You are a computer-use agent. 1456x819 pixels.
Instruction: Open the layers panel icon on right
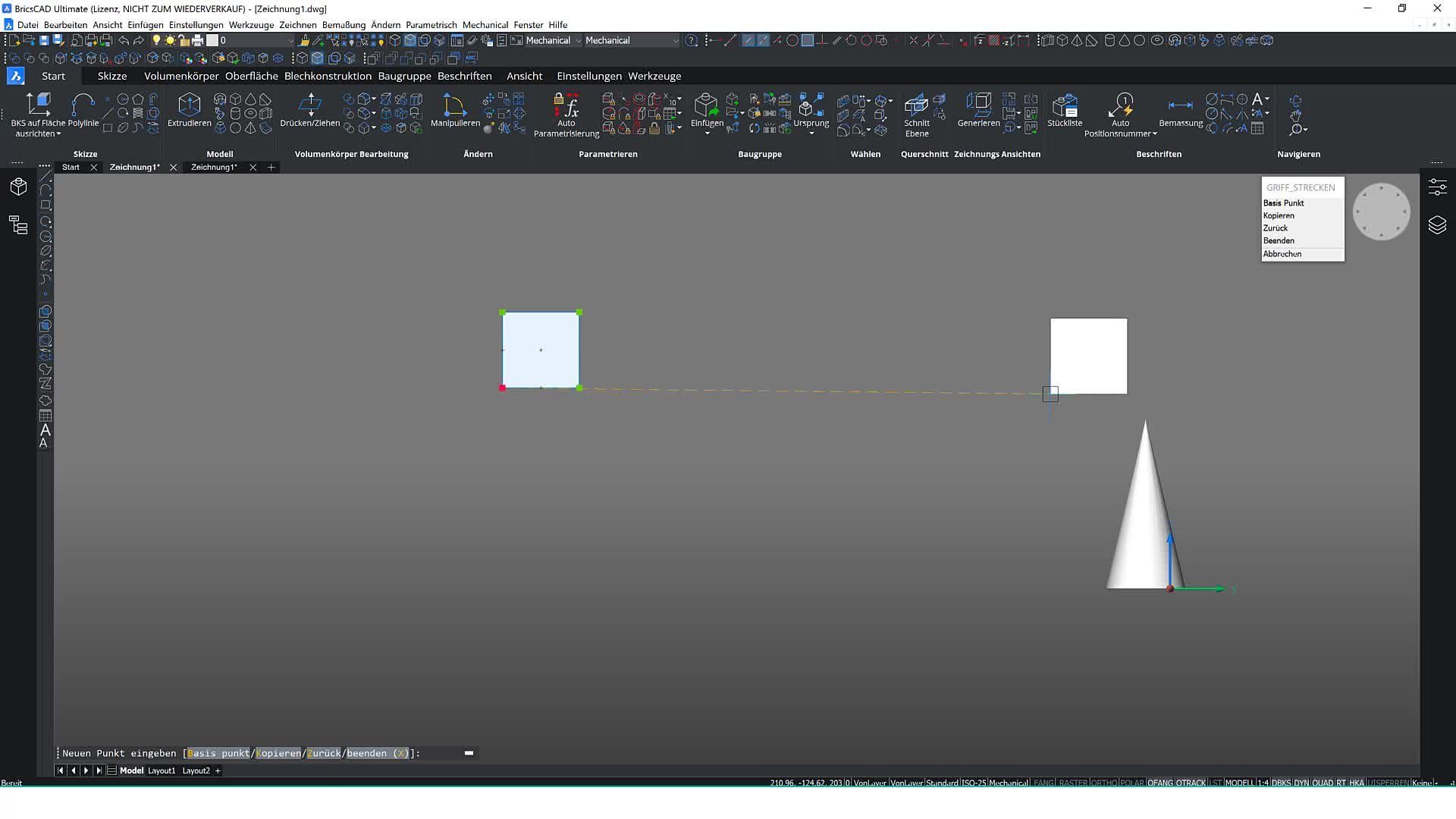pos(1437,225)
